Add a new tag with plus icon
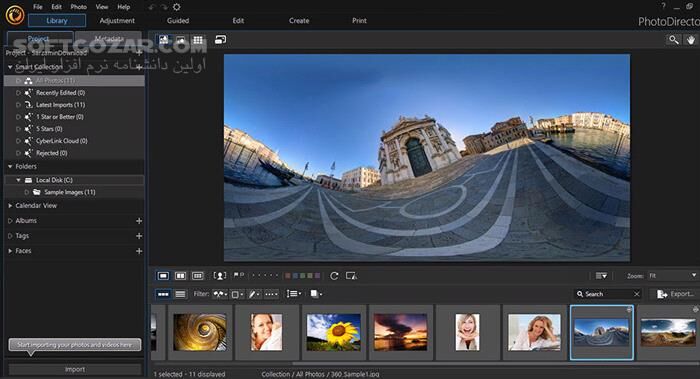The width and height of the screenshot is (700, 379). (x=139, y=236)
